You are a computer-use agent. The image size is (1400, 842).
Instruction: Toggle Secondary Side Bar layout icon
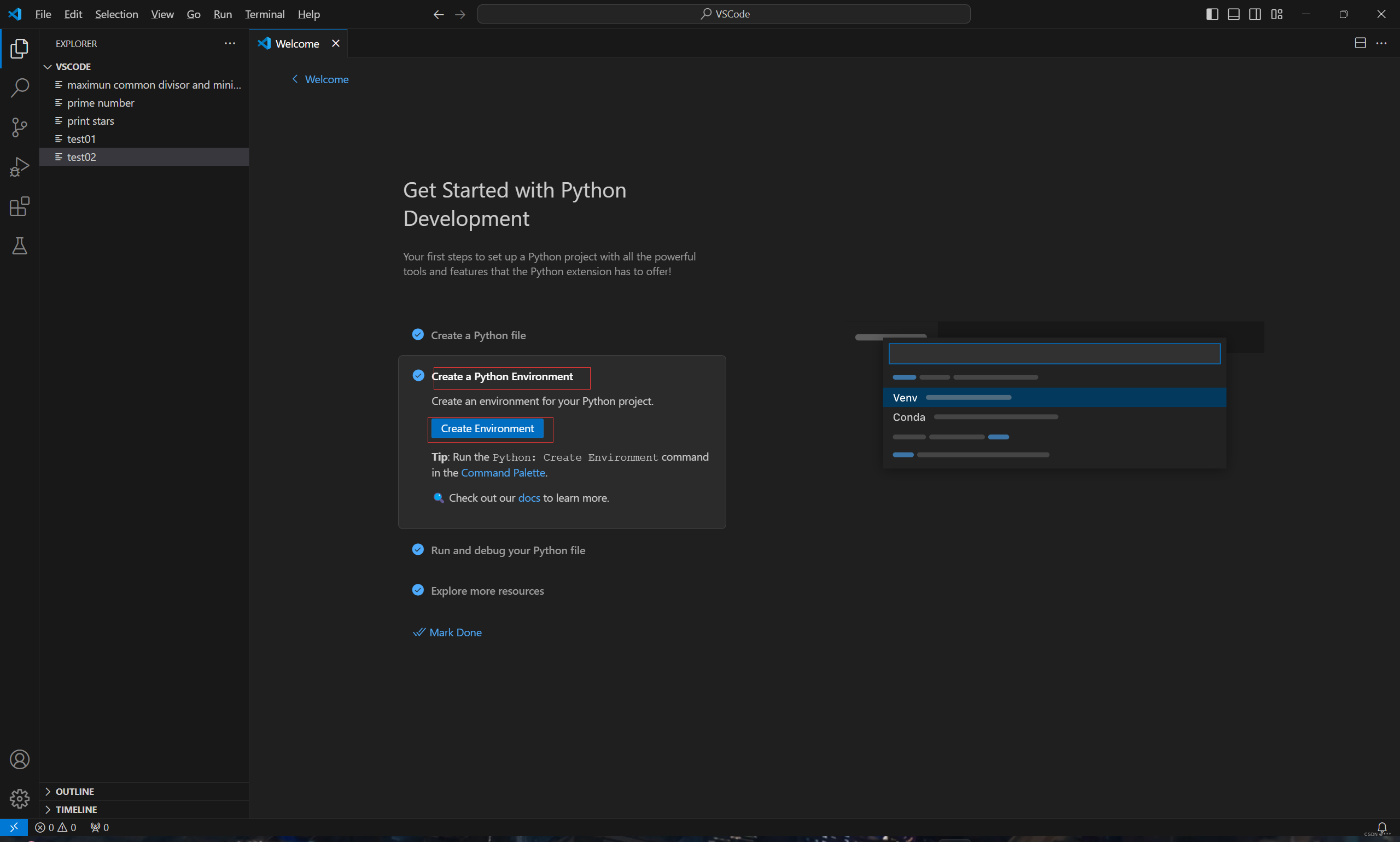coord(1255,14)
